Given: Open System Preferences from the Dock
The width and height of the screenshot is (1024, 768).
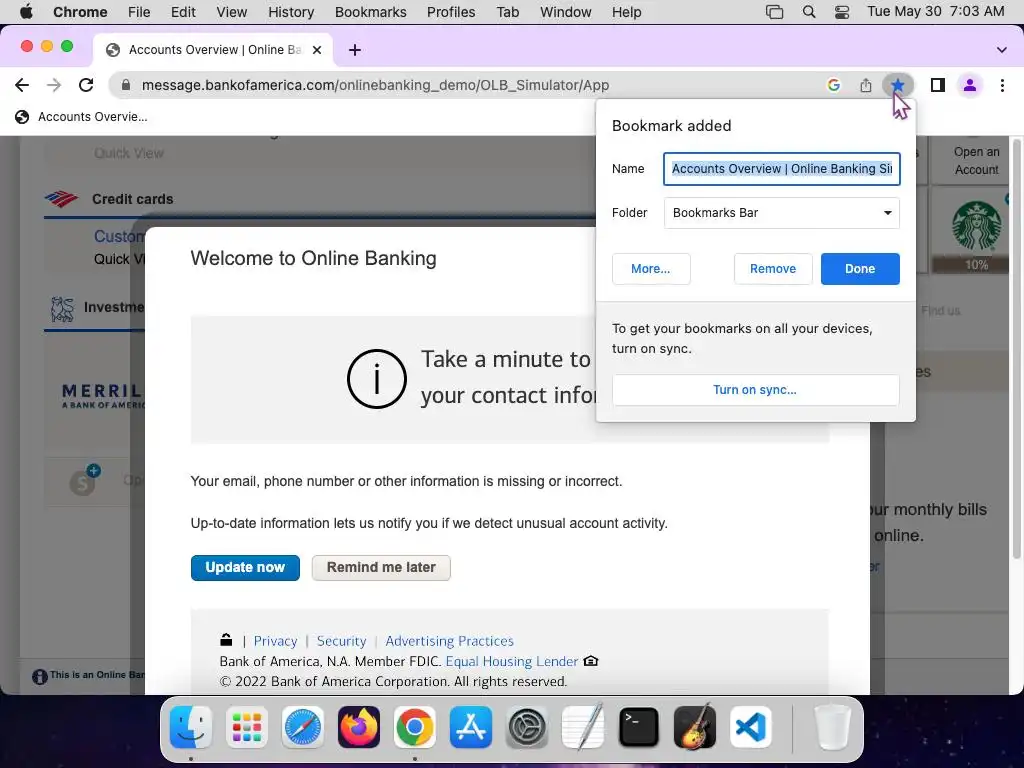Looking at the screenshot, I should pos(527,727).
